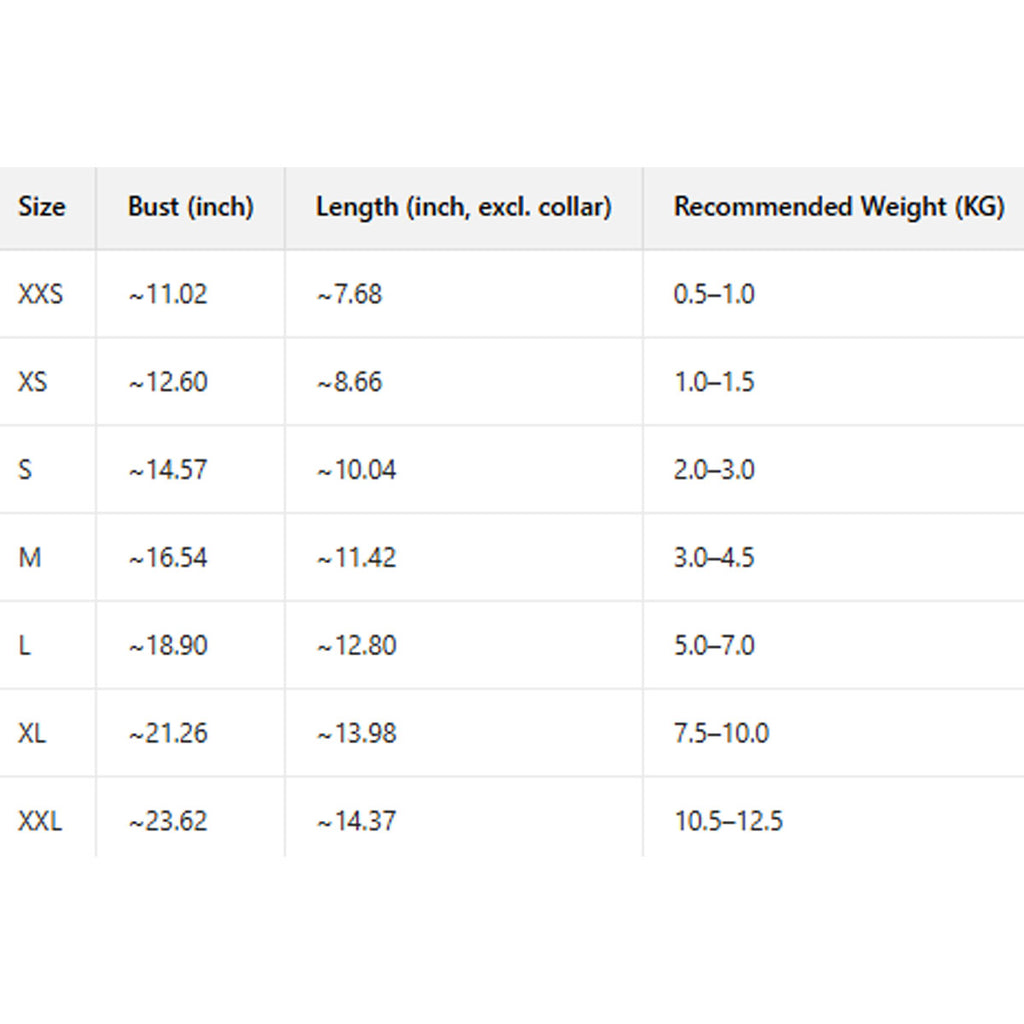This screenshot has width=1024, height=1024.
Task: Click the ~14.57 bust value
Action: coord(168,469)
